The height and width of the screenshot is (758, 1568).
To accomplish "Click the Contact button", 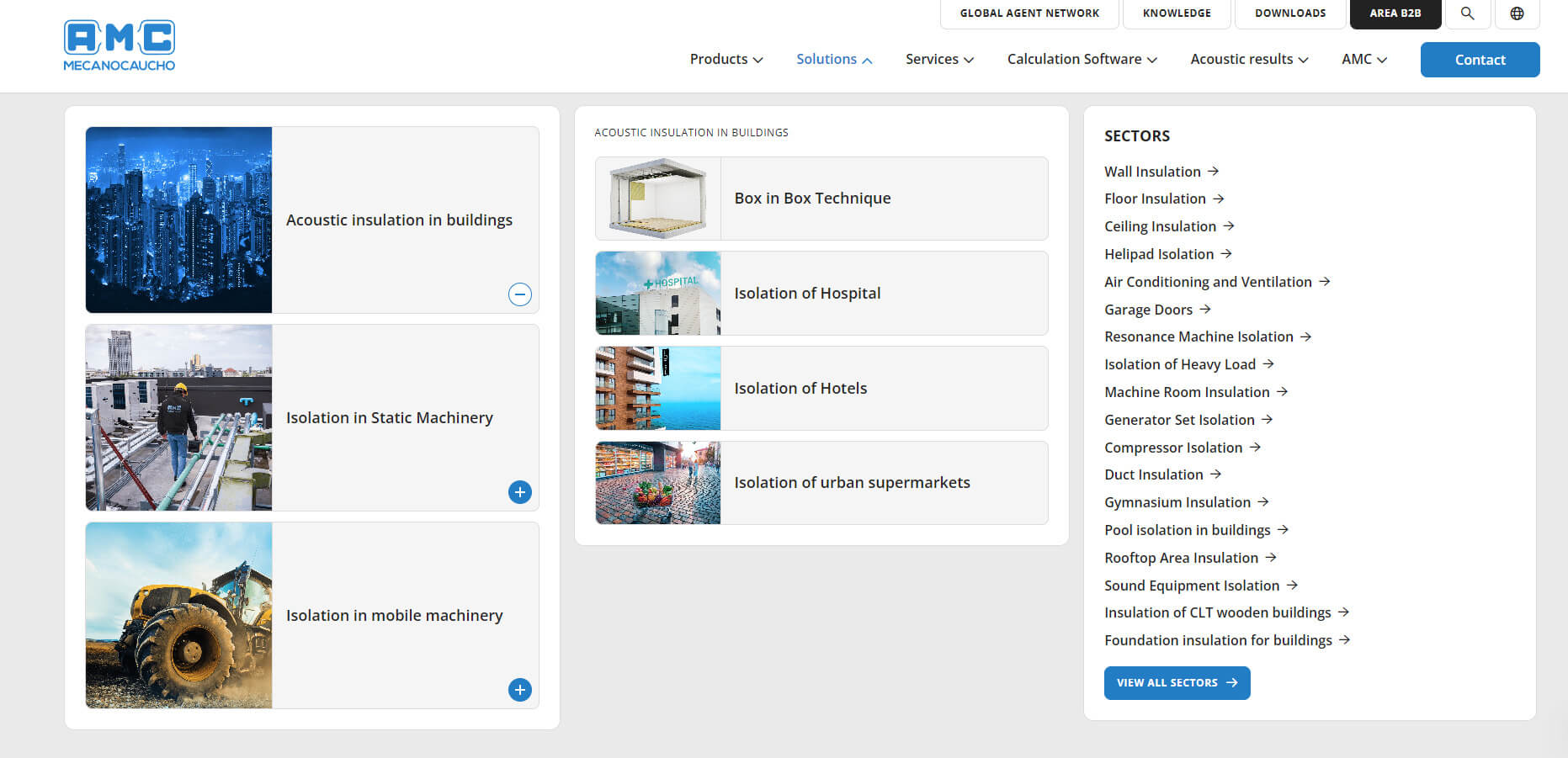I will (x=1480, y=60).
